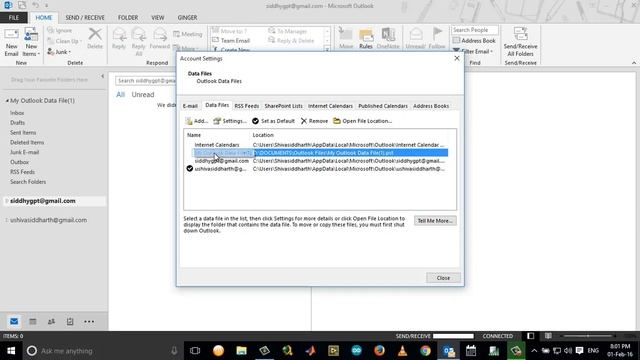Open the Address Book
Image resolution: width=640 pixels, height=360 pixels.
coord(474,40)
